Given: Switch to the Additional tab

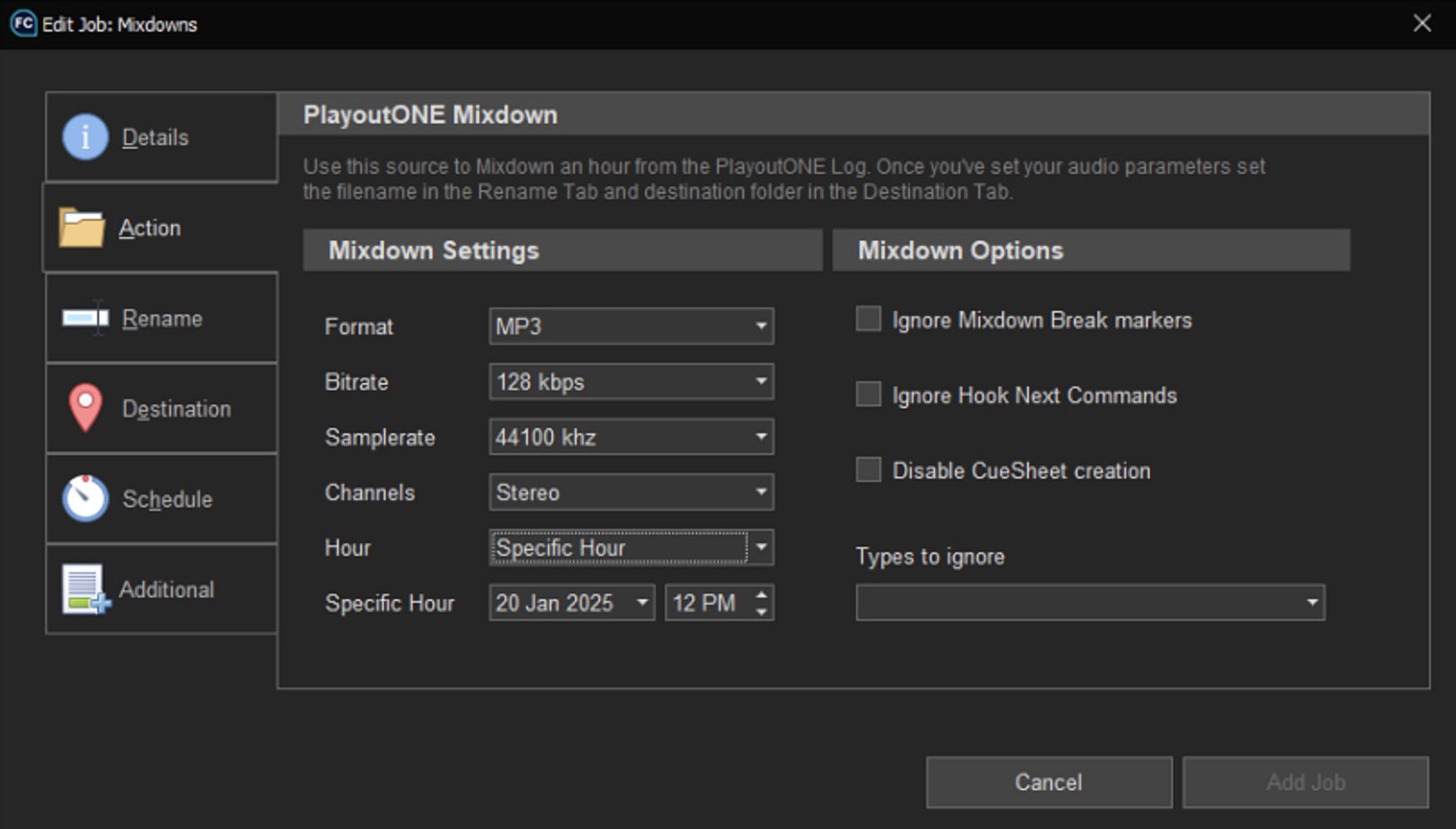Looking at the screenshot, I should click(161, 589).
